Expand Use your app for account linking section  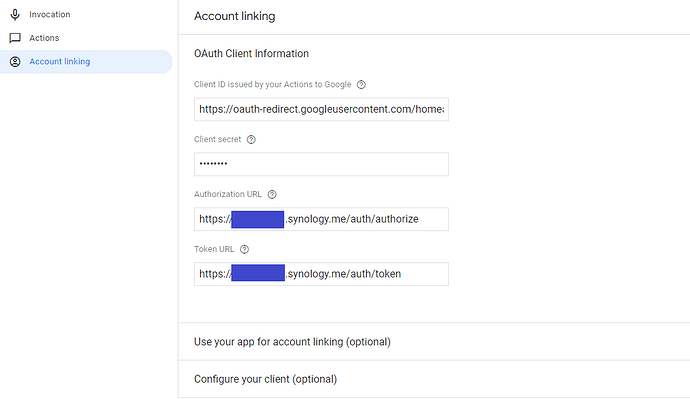tap(434, 342)
